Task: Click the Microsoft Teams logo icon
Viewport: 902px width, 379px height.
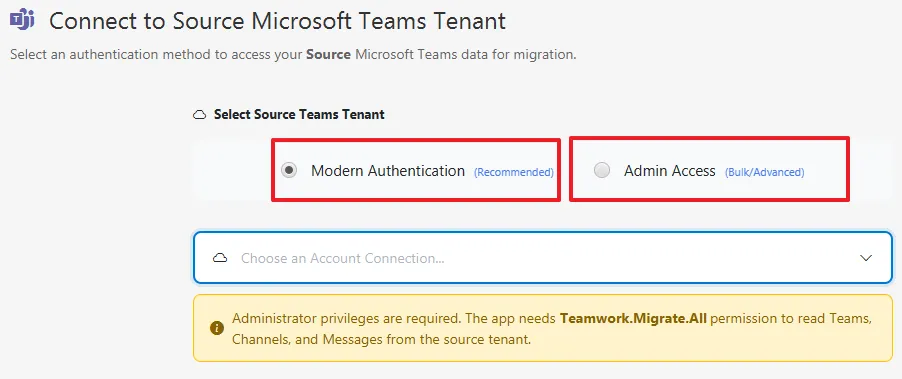Action: [22, 20]
